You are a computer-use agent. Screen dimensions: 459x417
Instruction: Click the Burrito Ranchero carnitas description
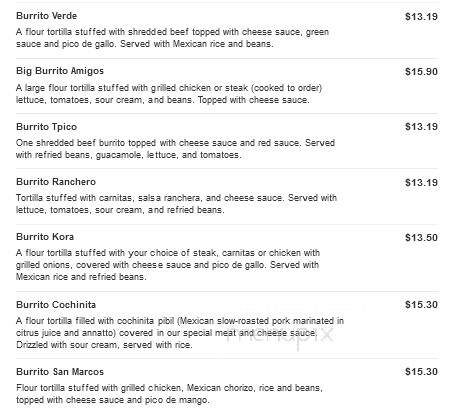tap(176, 204)
